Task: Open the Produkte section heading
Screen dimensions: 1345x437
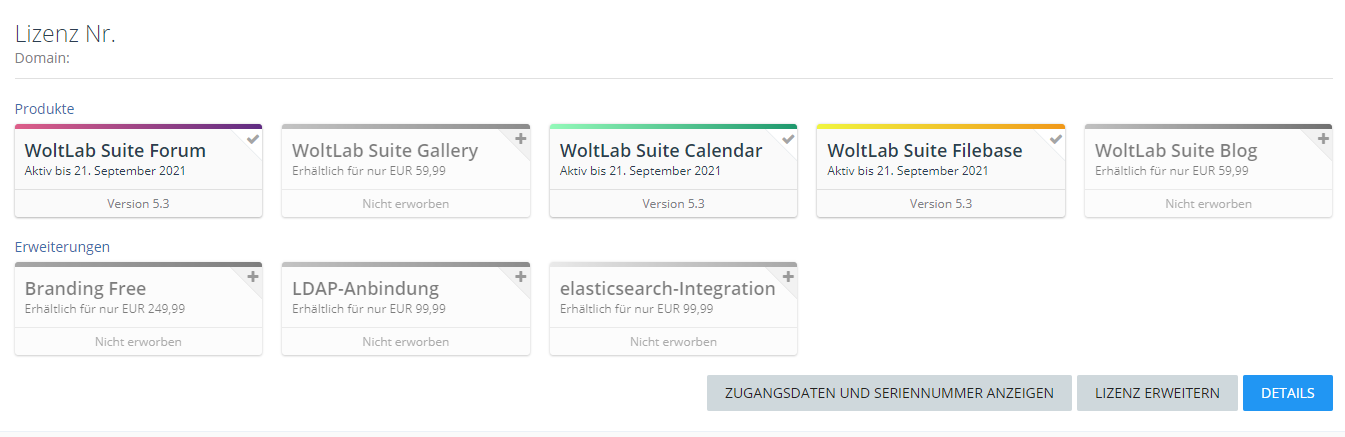Action: (44, 108)
